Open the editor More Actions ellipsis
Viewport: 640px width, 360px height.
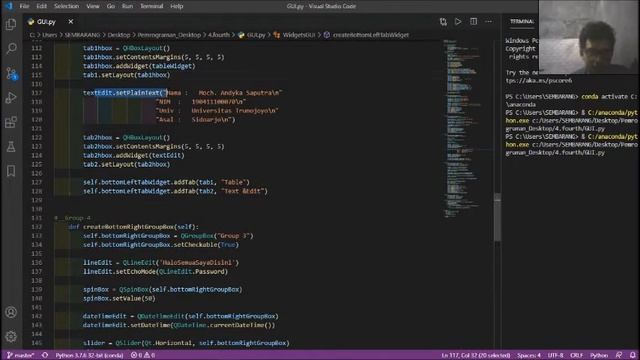[x=489, y=22]
